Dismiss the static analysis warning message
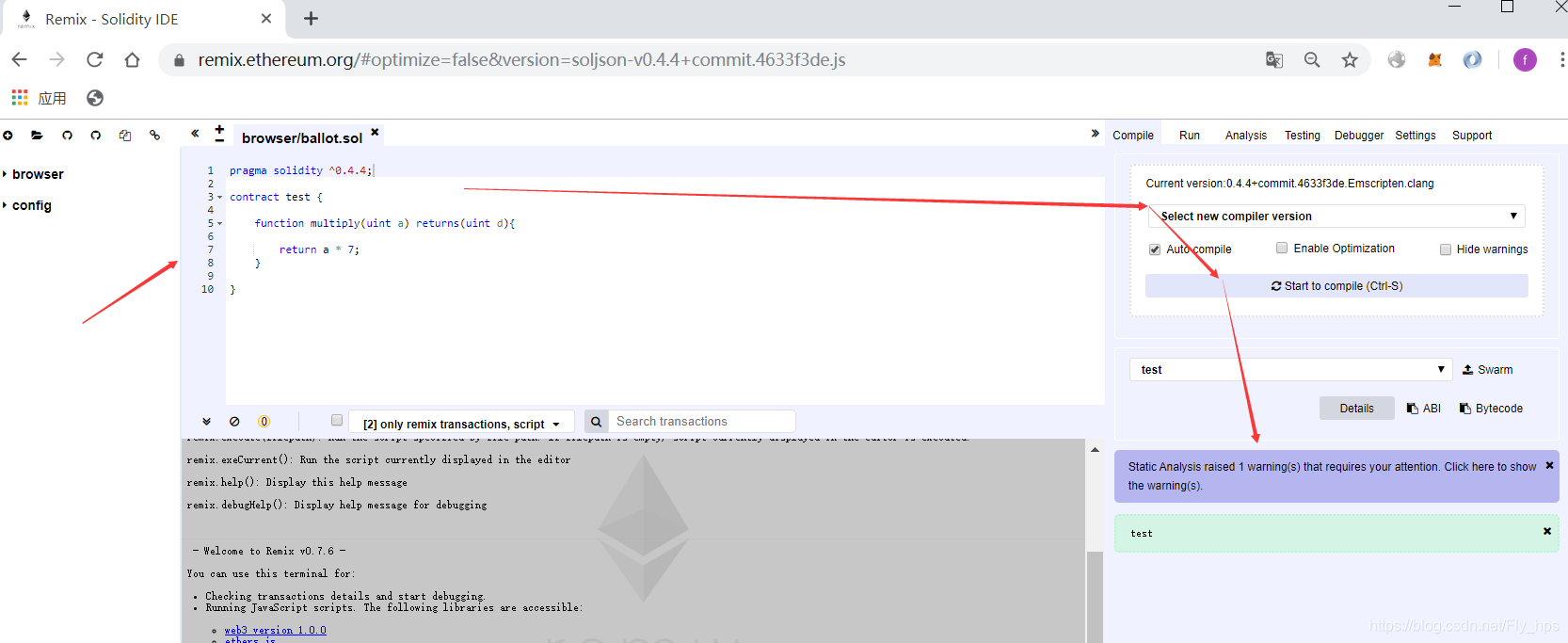The image size is (1568, 643). click(1549, 465)
